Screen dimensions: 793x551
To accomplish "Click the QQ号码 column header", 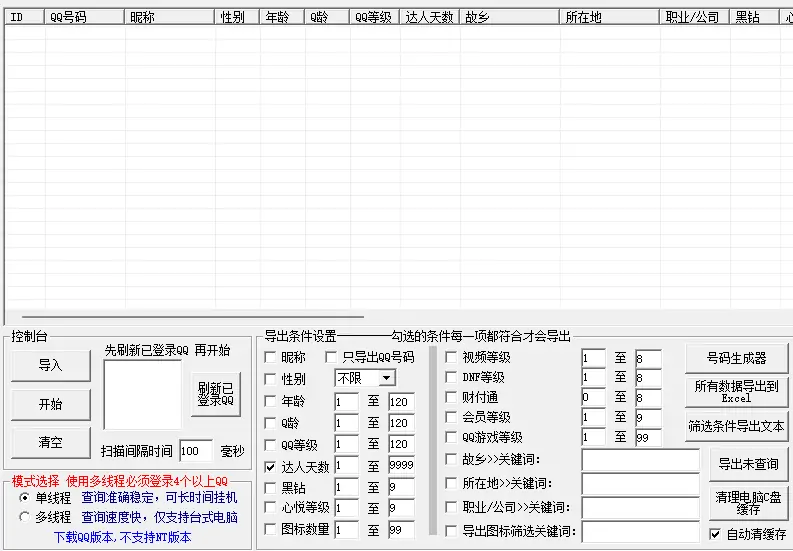I will pos(84,17).
